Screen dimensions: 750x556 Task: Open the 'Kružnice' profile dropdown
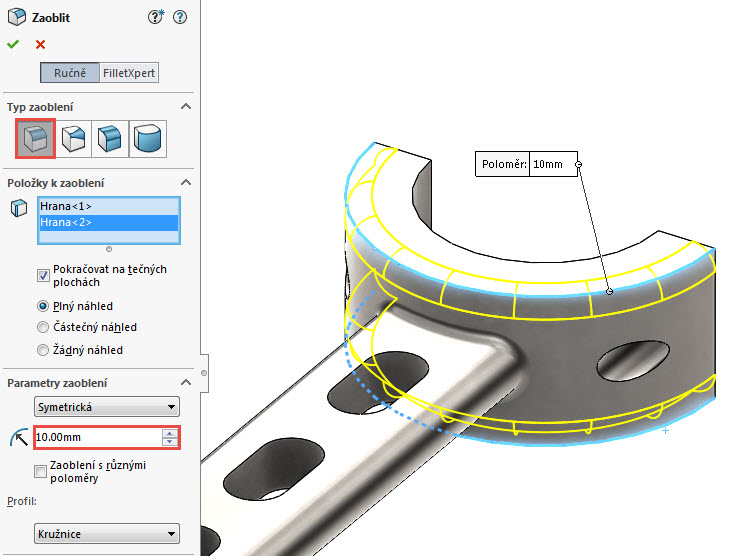click(106, 534)
